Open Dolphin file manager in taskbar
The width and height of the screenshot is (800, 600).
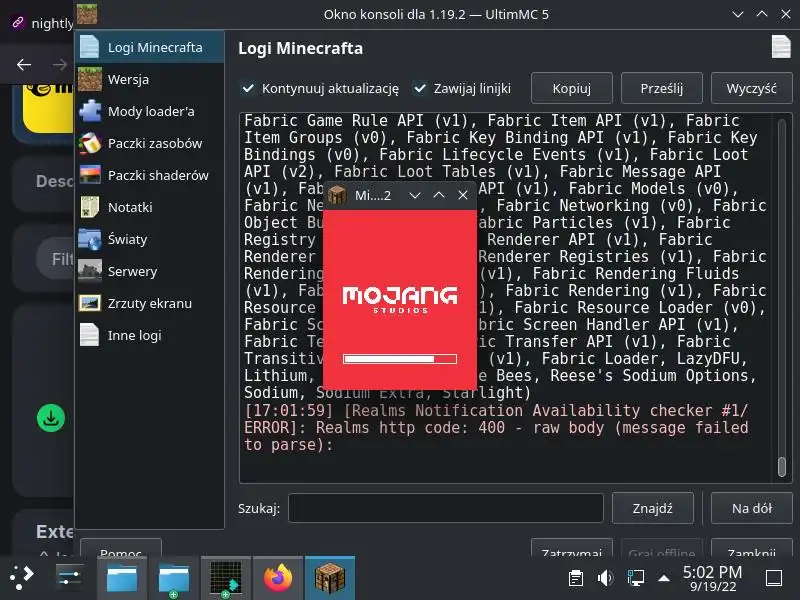click(x=121, y=578)
